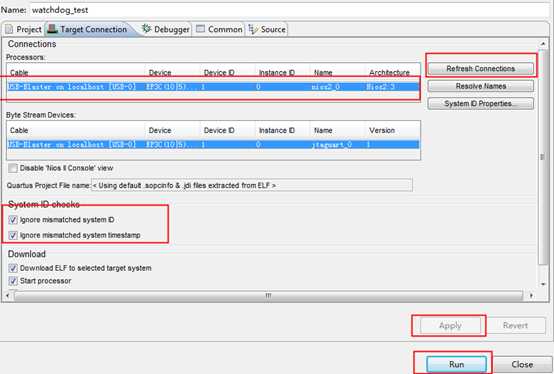Viewport: 554px width, 374px height.
Task: Click Resolve Names button
Action: [481, 86]
